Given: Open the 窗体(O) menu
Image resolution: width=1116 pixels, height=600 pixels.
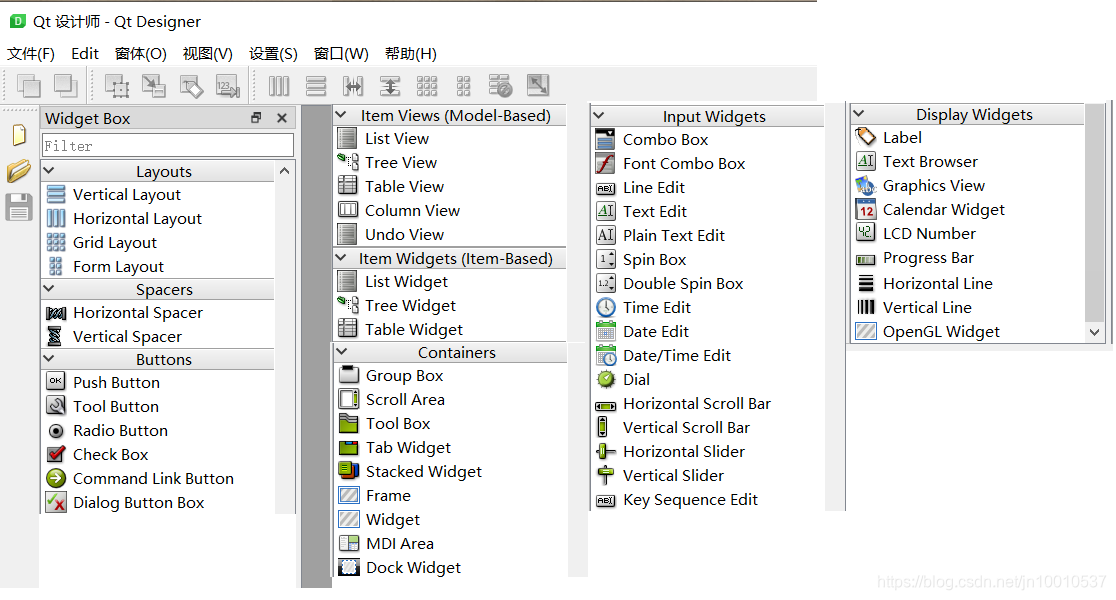Looking at the screenshot, I should (140, 54).
